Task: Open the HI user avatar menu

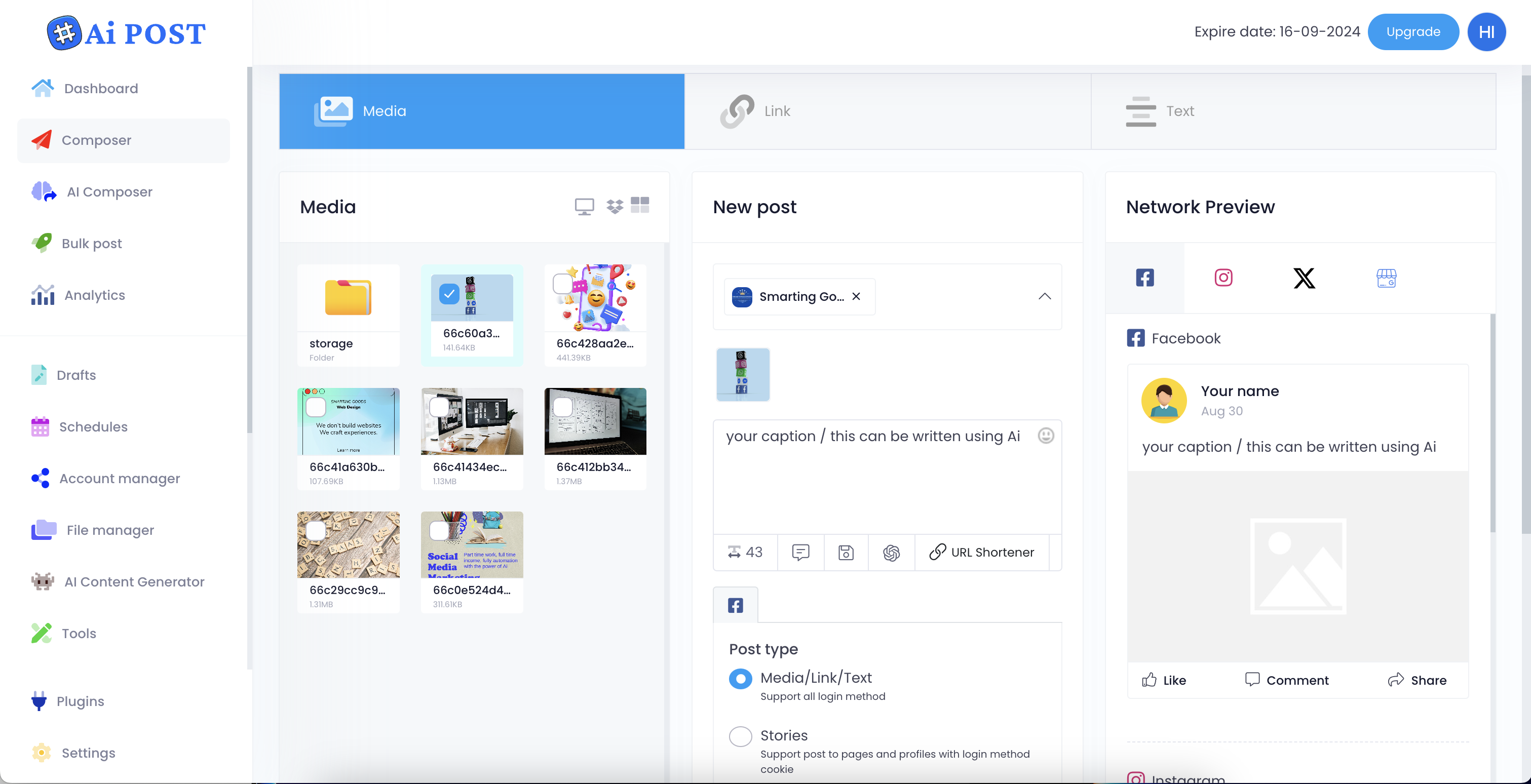Action: click(1486, 32)
